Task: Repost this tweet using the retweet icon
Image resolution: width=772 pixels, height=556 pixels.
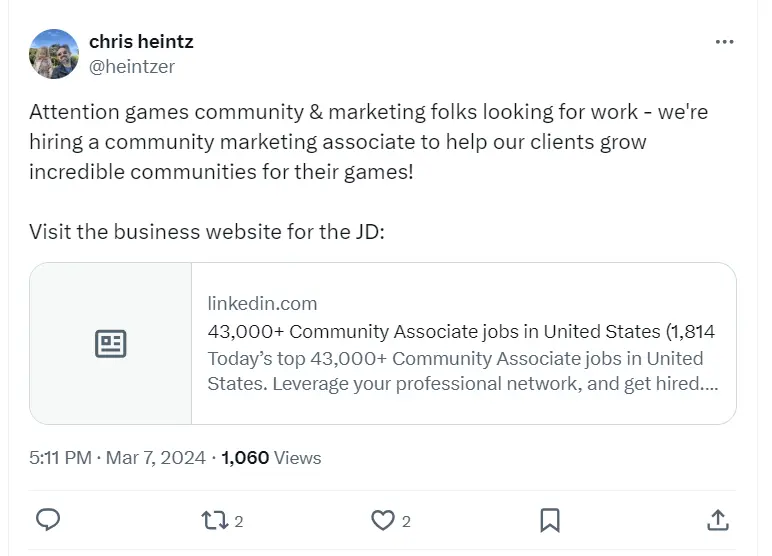Action: pos(214,520)
